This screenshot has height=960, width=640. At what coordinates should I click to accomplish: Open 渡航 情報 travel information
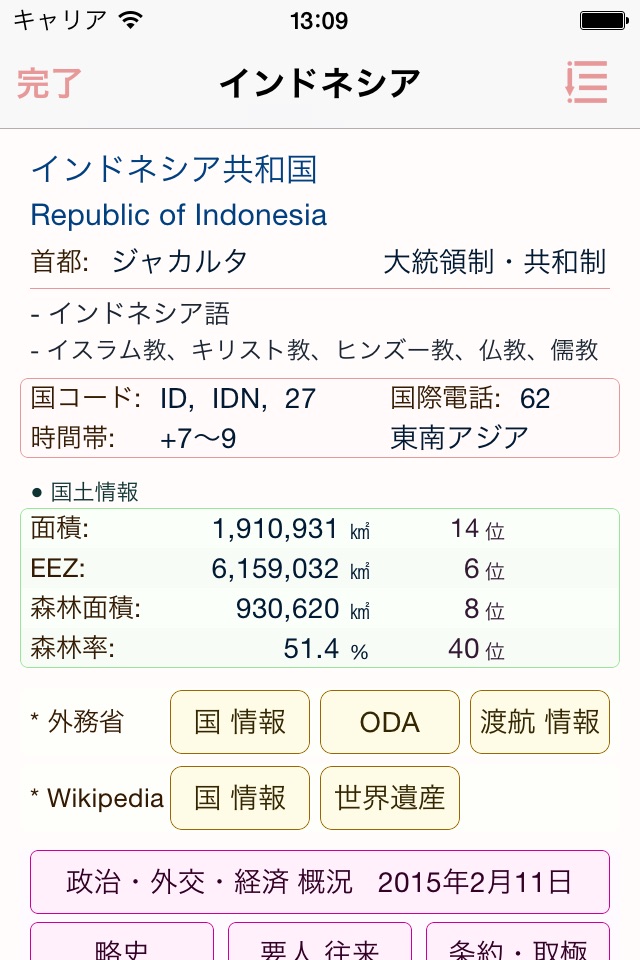540,722
